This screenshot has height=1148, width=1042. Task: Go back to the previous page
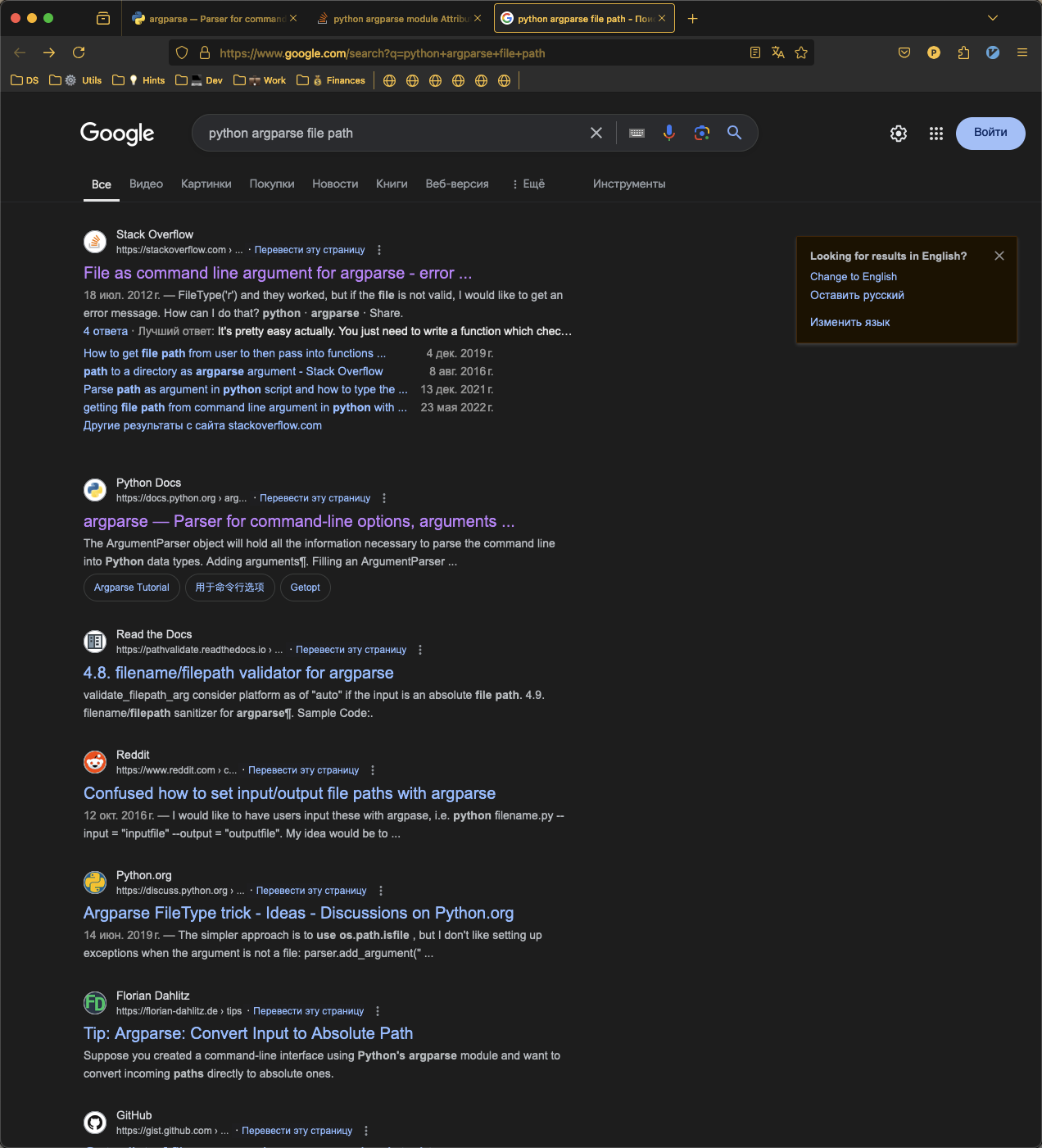(x=20, y=52)
